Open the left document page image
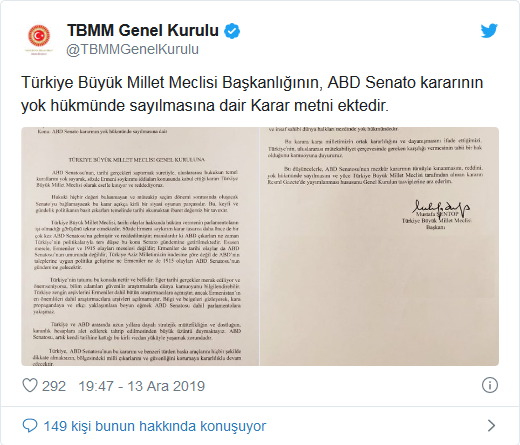520x445 pixels. (140, 246)
